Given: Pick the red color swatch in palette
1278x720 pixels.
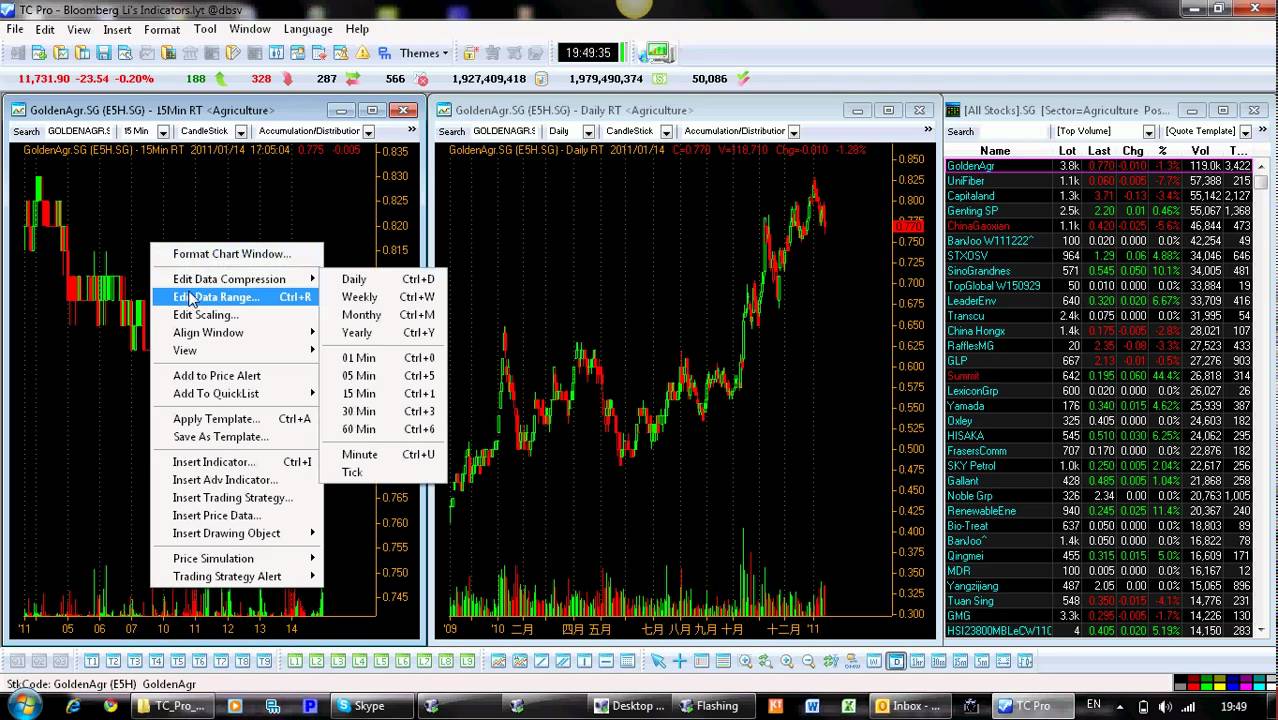Looking at the screenshot, I should (1194, 687).
